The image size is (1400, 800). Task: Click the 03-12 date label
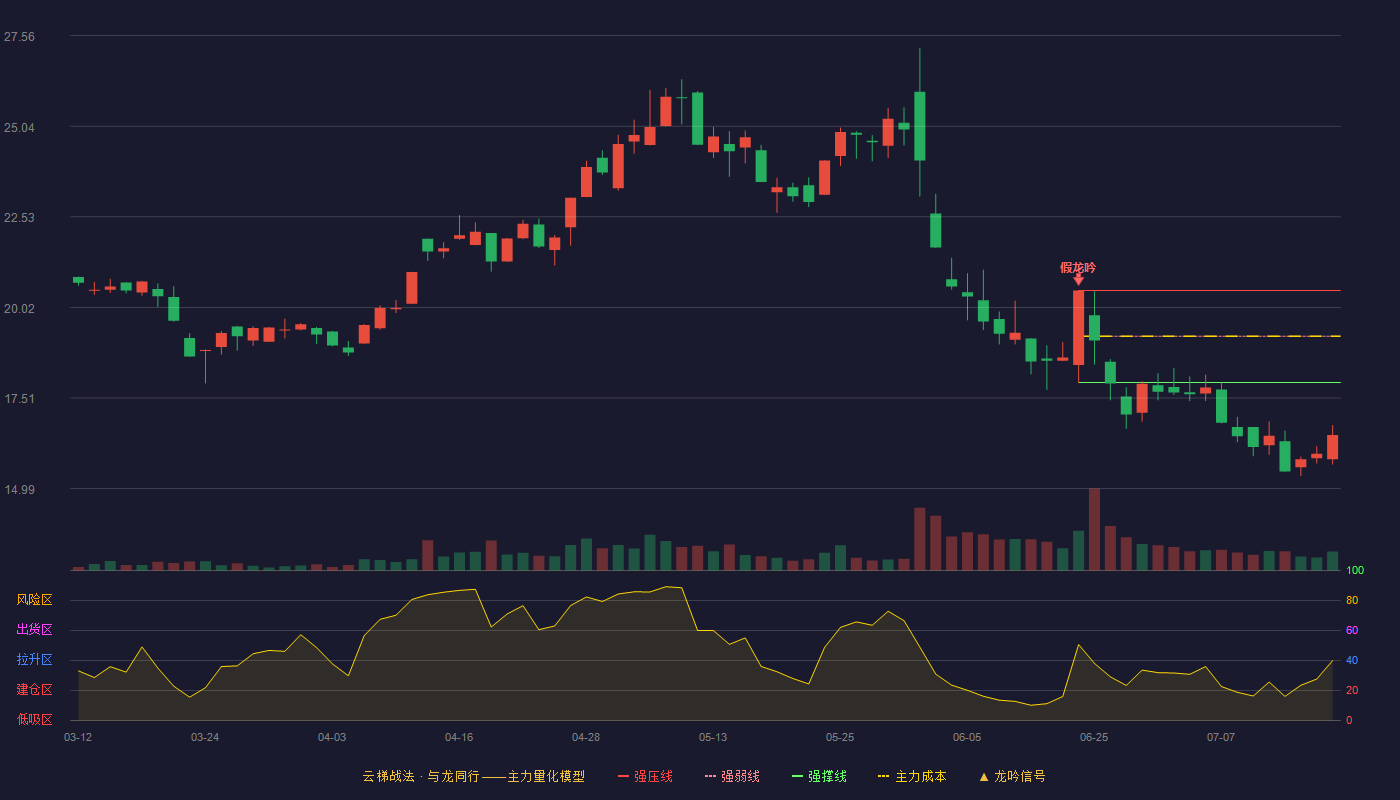(x=78, y=737)
